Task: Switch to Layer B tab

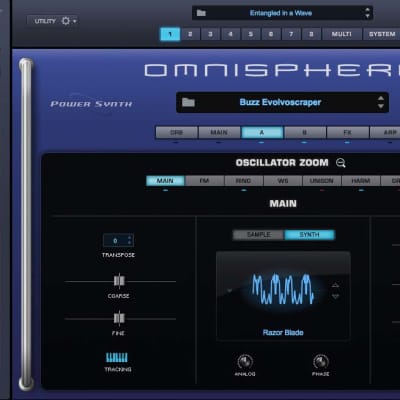Action: [x=304, y=132]
